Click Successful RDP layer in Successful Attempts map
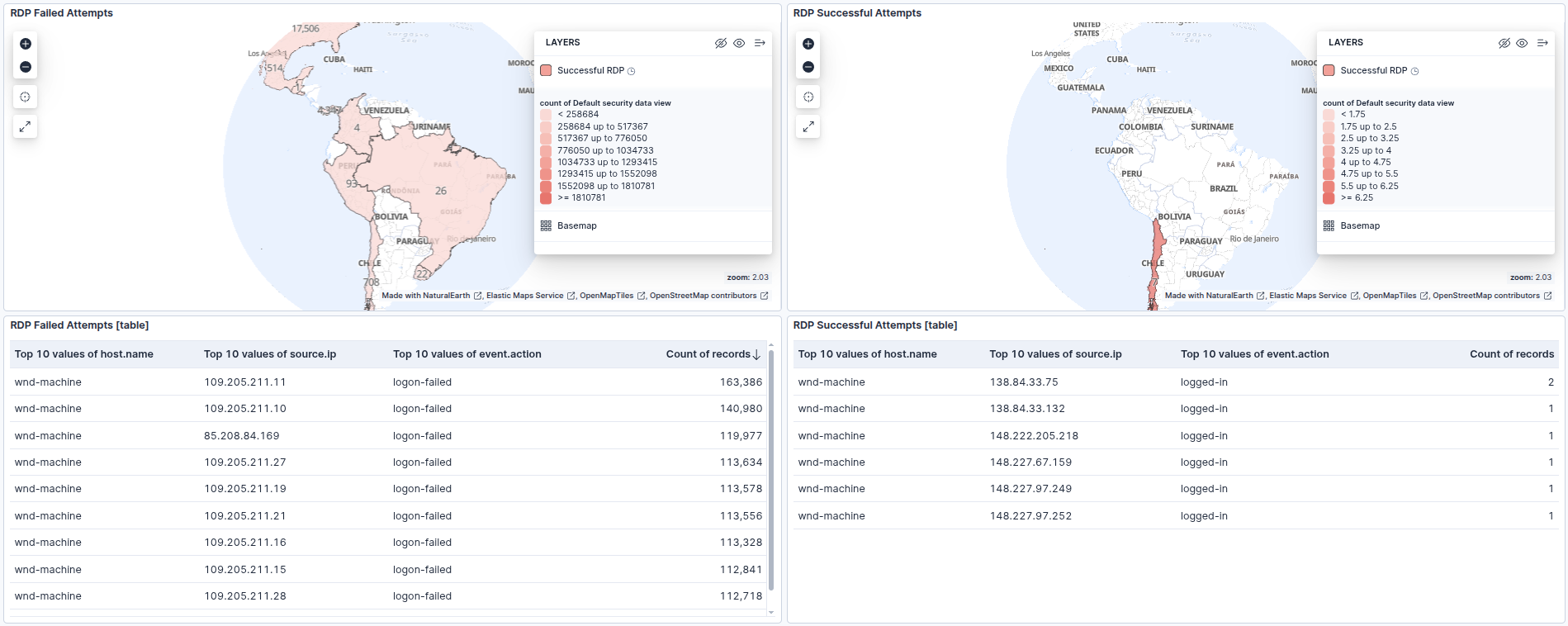 pyautogui.click(x=1373, y=70)
